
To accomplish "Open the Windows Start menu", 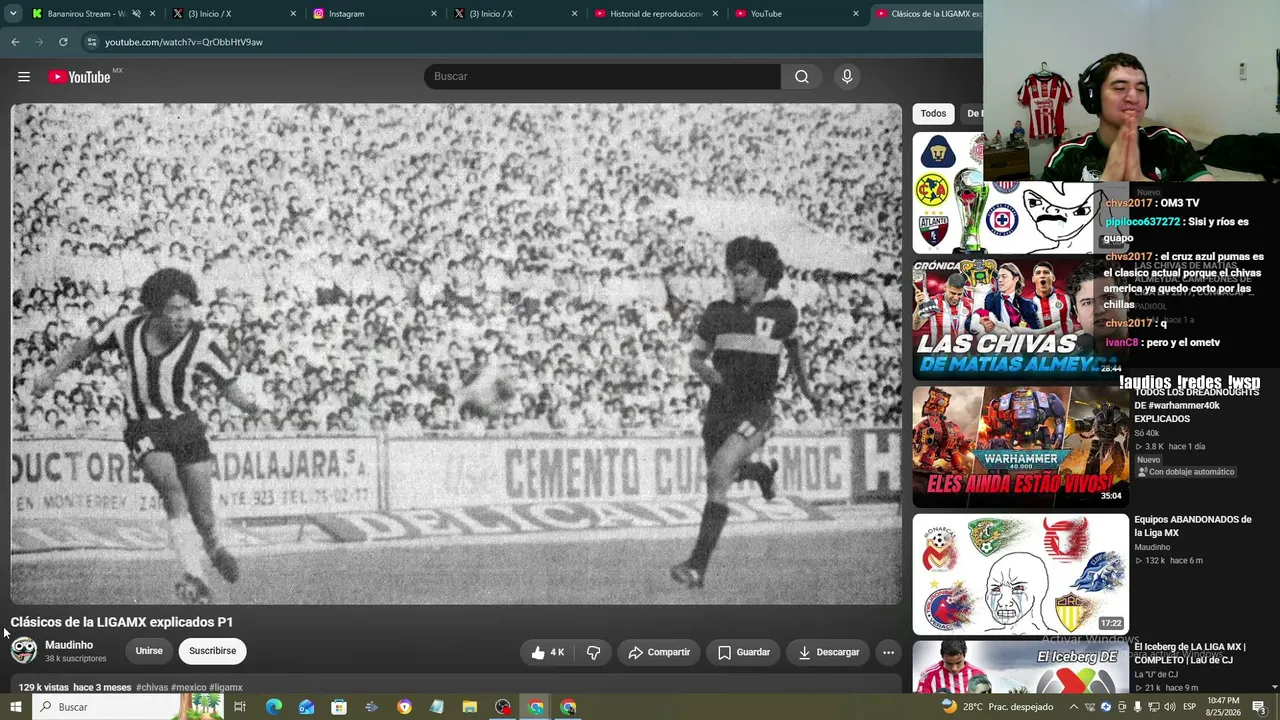I will point(15,707).
